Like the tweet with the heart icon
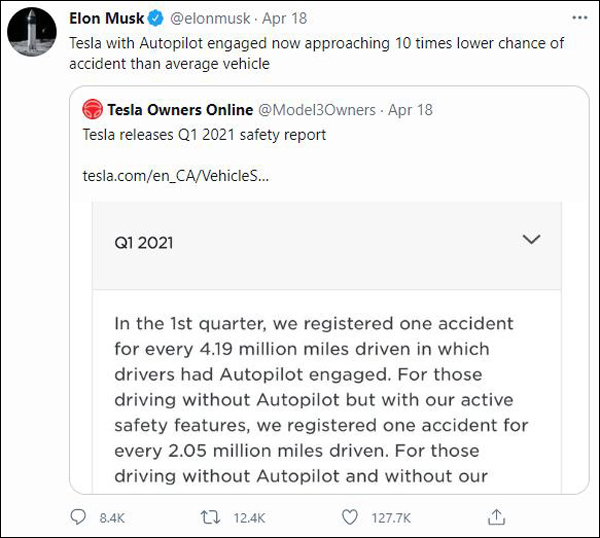The width and height of the screenshot is (600, 538). [x=349, y=517]
